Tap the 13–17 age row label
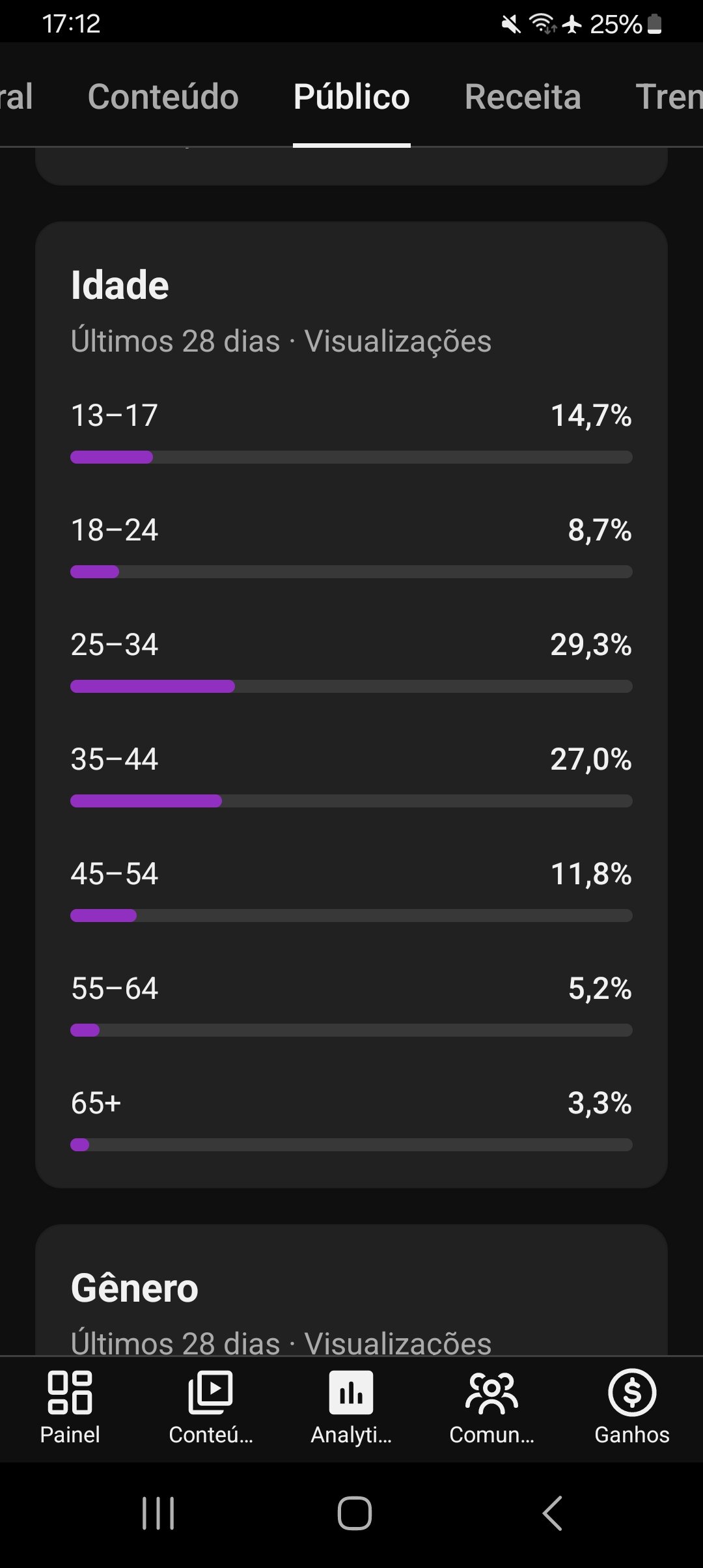Image resolution: width=703 pixels, height=1568 pixels. [115, 415]
